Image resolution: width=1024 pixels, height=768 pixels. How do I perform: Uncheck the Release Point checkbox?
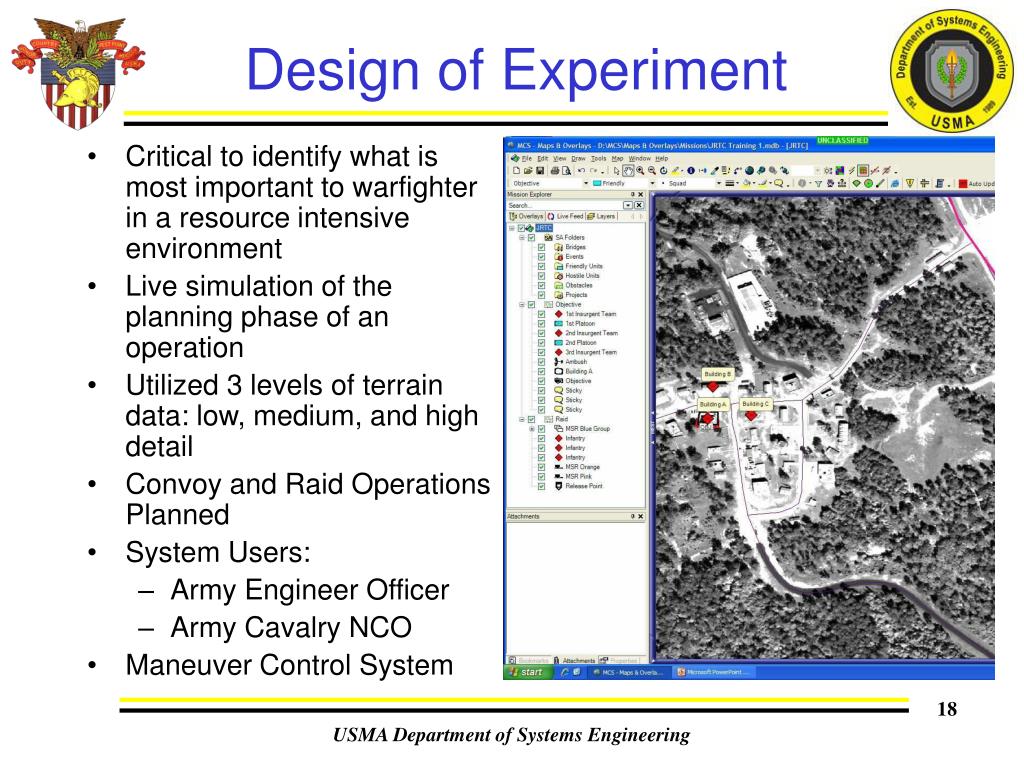point(541,486)
